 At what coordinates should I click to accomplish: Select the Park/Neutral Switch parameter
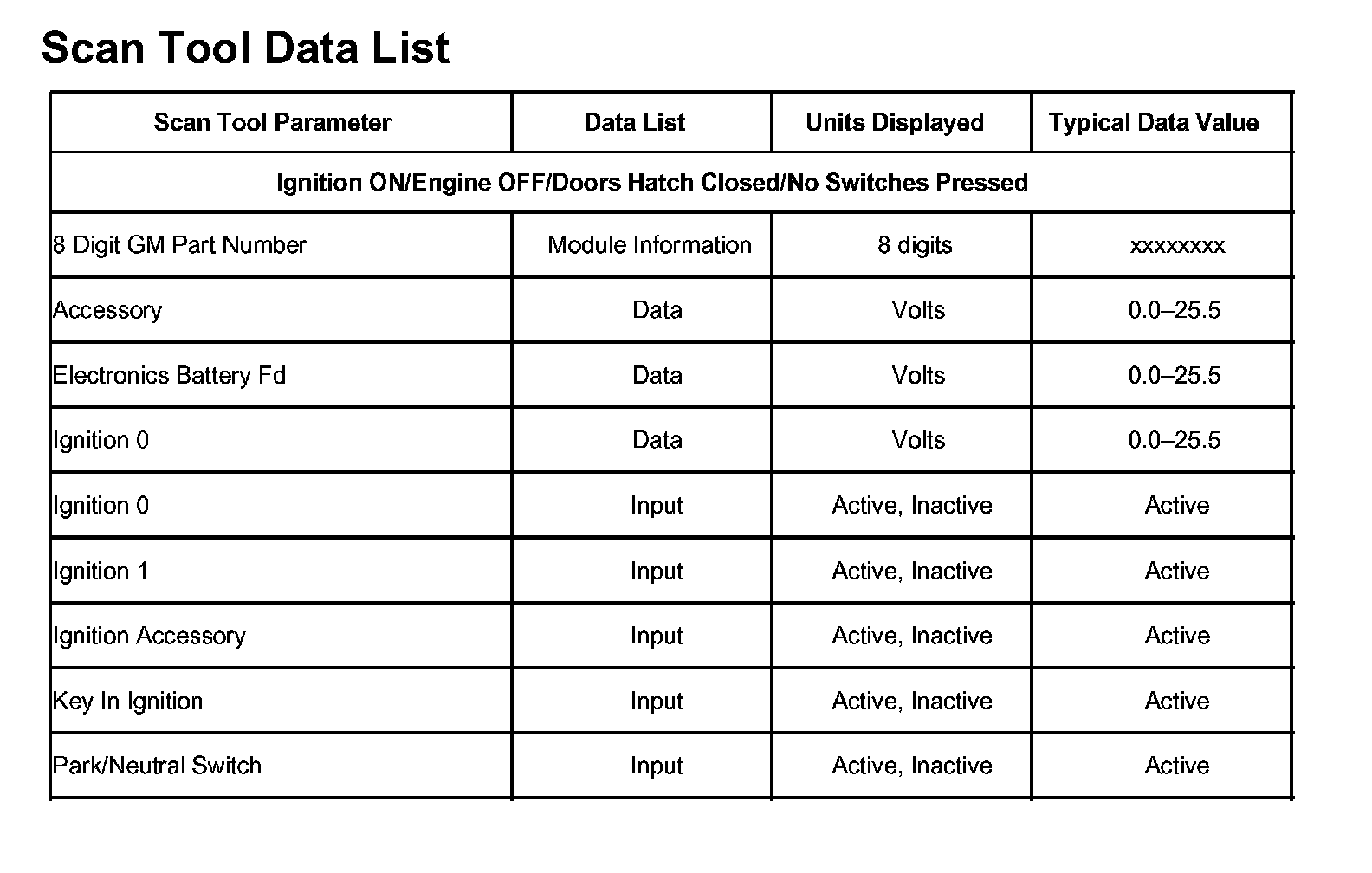157,766
